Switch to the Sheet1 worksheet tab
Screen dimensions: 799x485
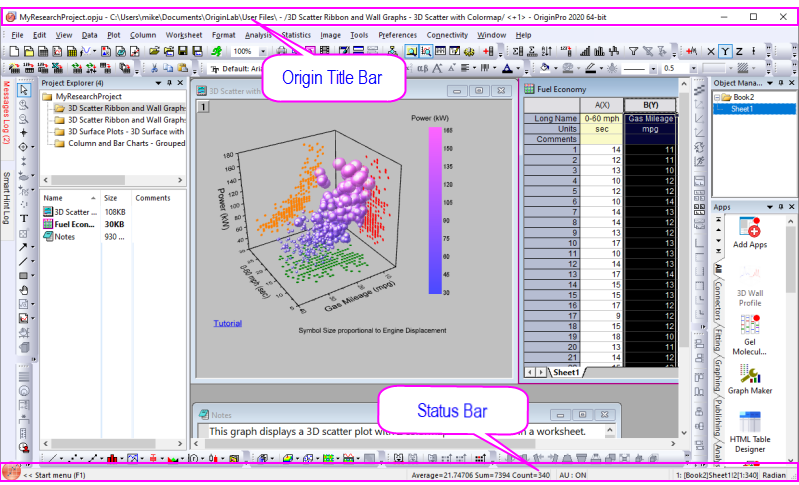[x=566, y=372]
